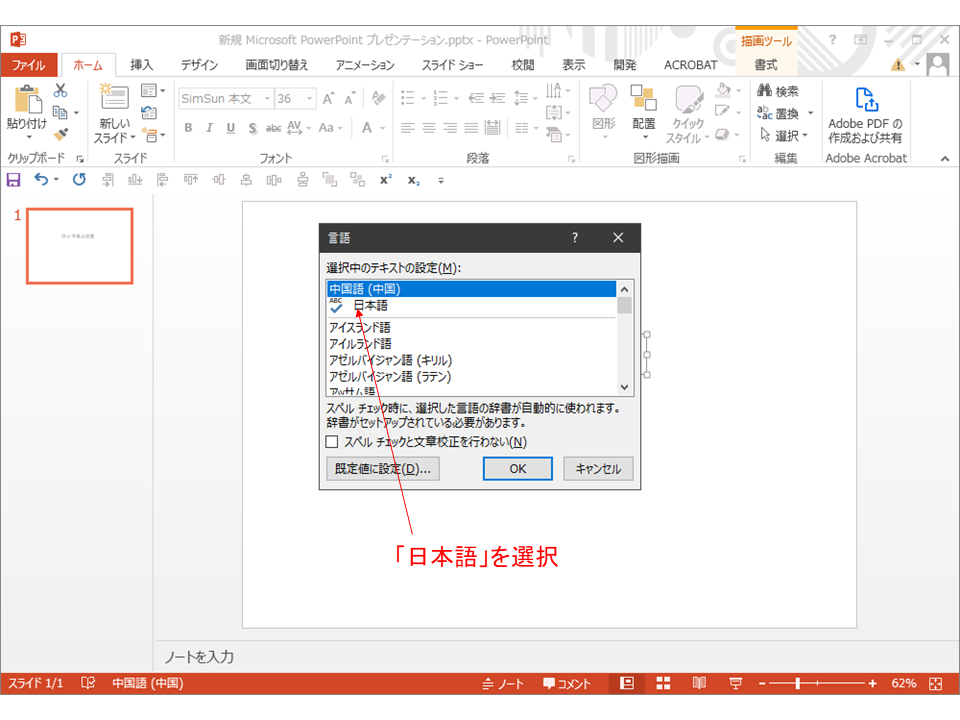Toggle the コメント pane in status bar
The width and height of the screenshot is (960, 720).
[x=567, y=683]
